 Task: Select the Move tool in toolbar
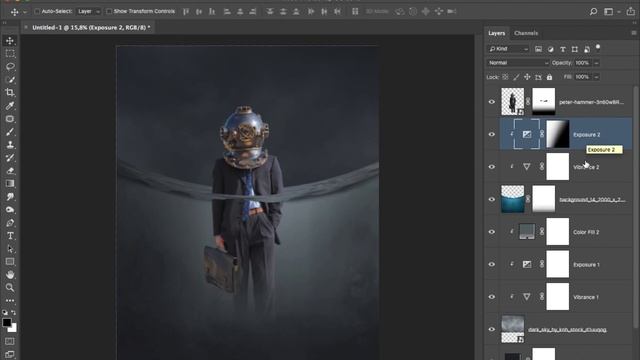point(10,40)
